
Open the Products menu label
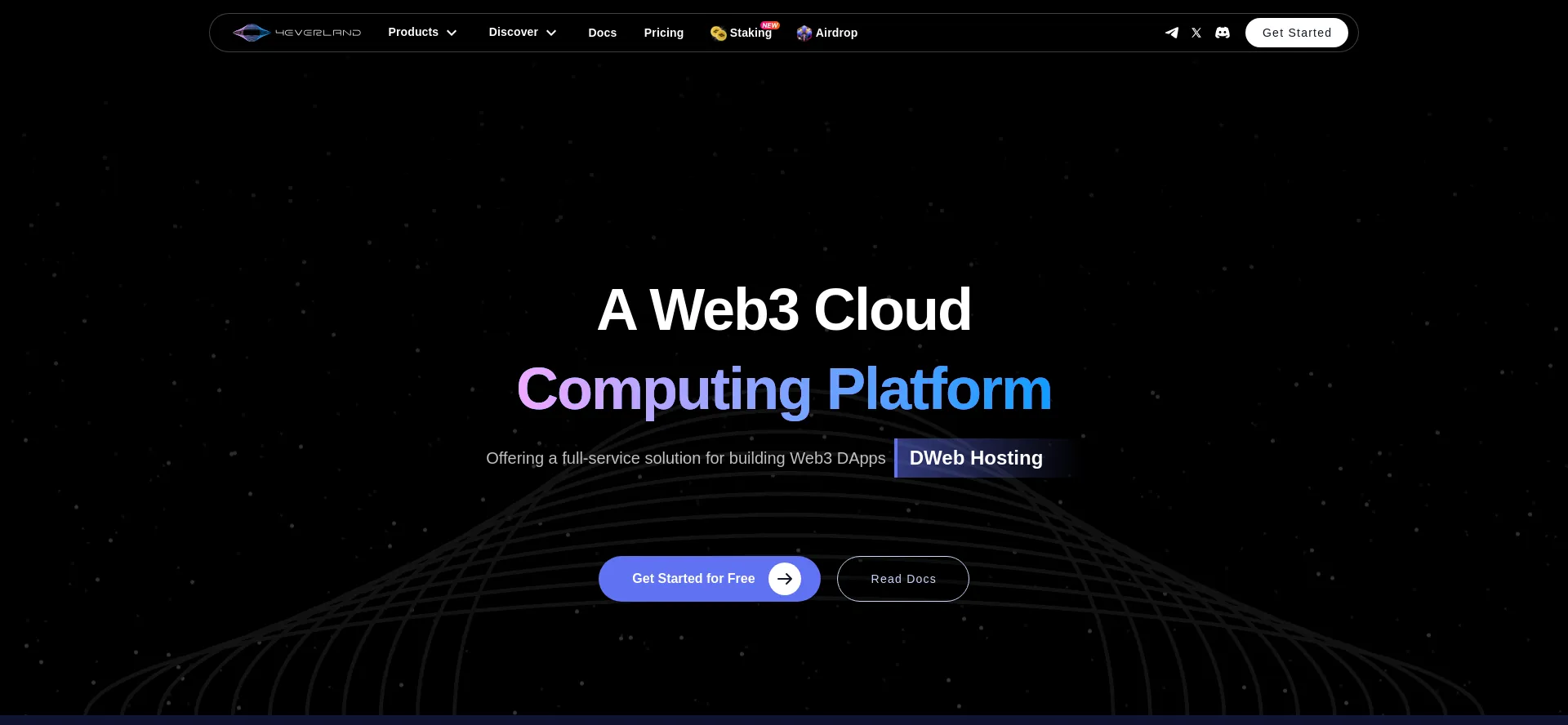tap(413, 32)
